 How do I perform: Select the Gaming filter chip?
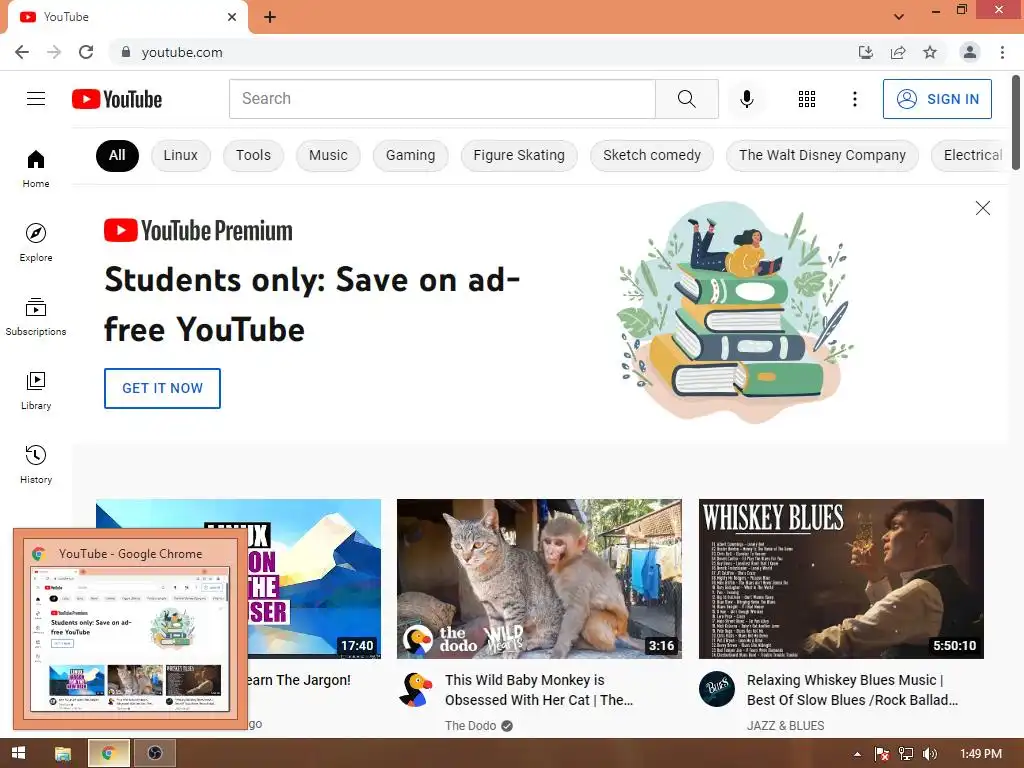[x=410, y=155]
